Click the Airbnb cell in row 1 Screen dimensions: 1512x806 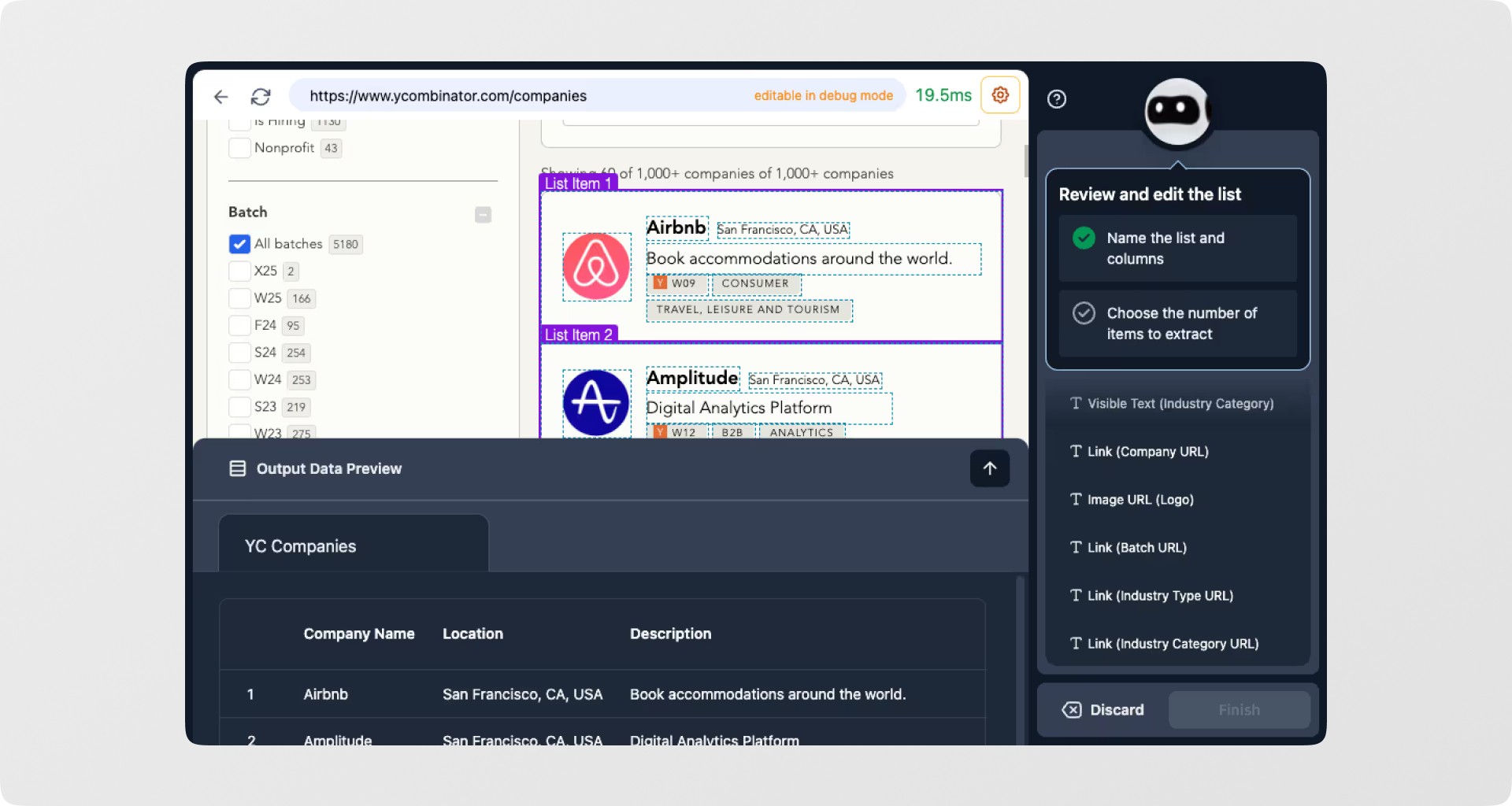[x=326, y=694]
